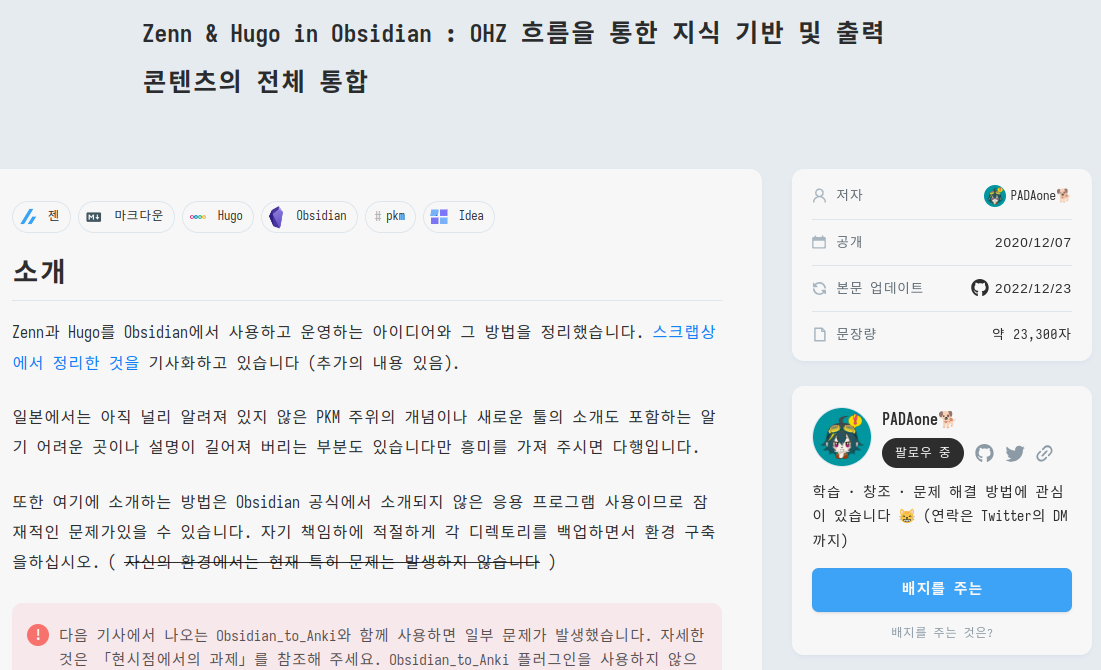Click the Zenn topic logo icon
This screenshot has height=670, width=1101.
[28, 216]
